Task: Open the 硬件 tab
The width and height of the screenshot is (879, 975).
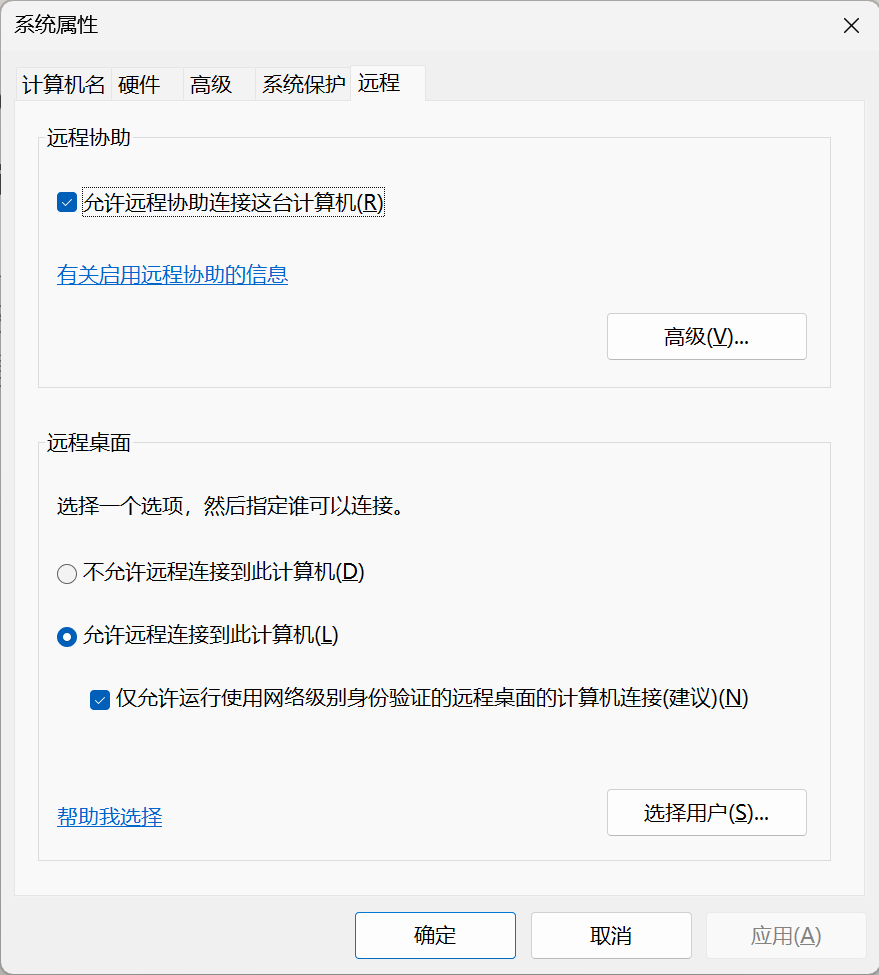Action: (139, 85)
